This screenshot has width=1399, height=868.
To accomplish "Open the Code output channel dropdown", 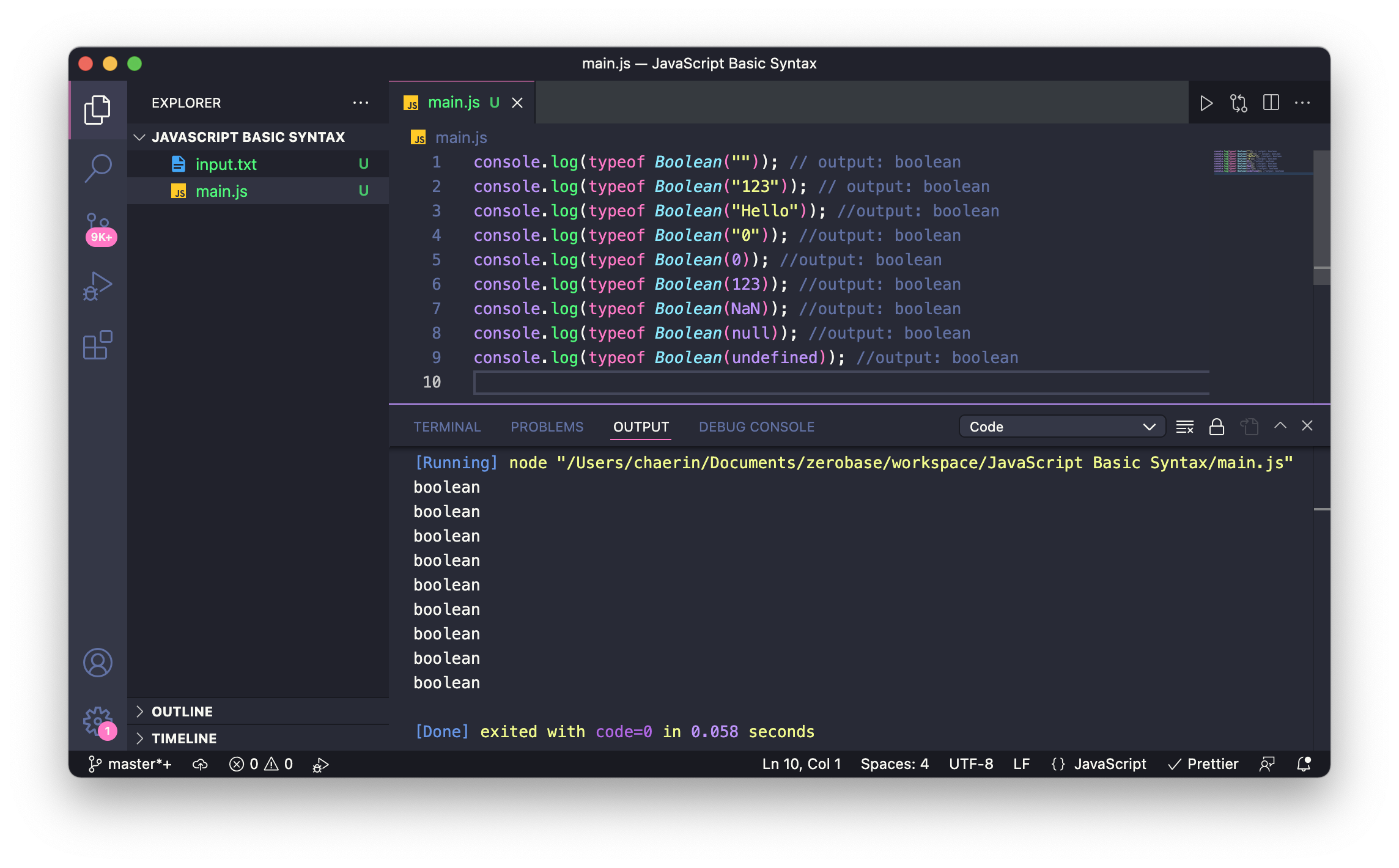I will [x=1061, y=427].
